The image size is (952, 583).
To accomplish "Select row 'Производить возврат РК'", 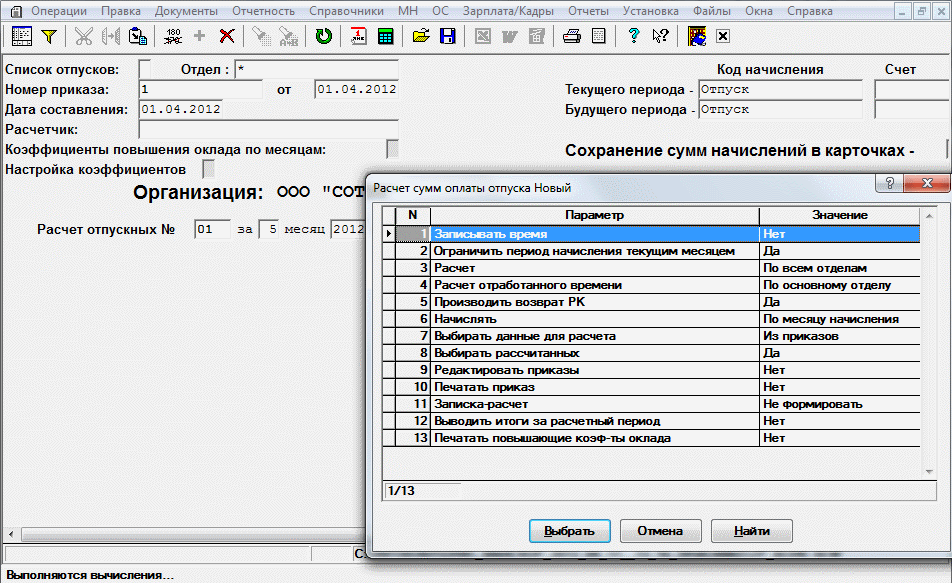I will pyautogui.click(x=651, y=302).
